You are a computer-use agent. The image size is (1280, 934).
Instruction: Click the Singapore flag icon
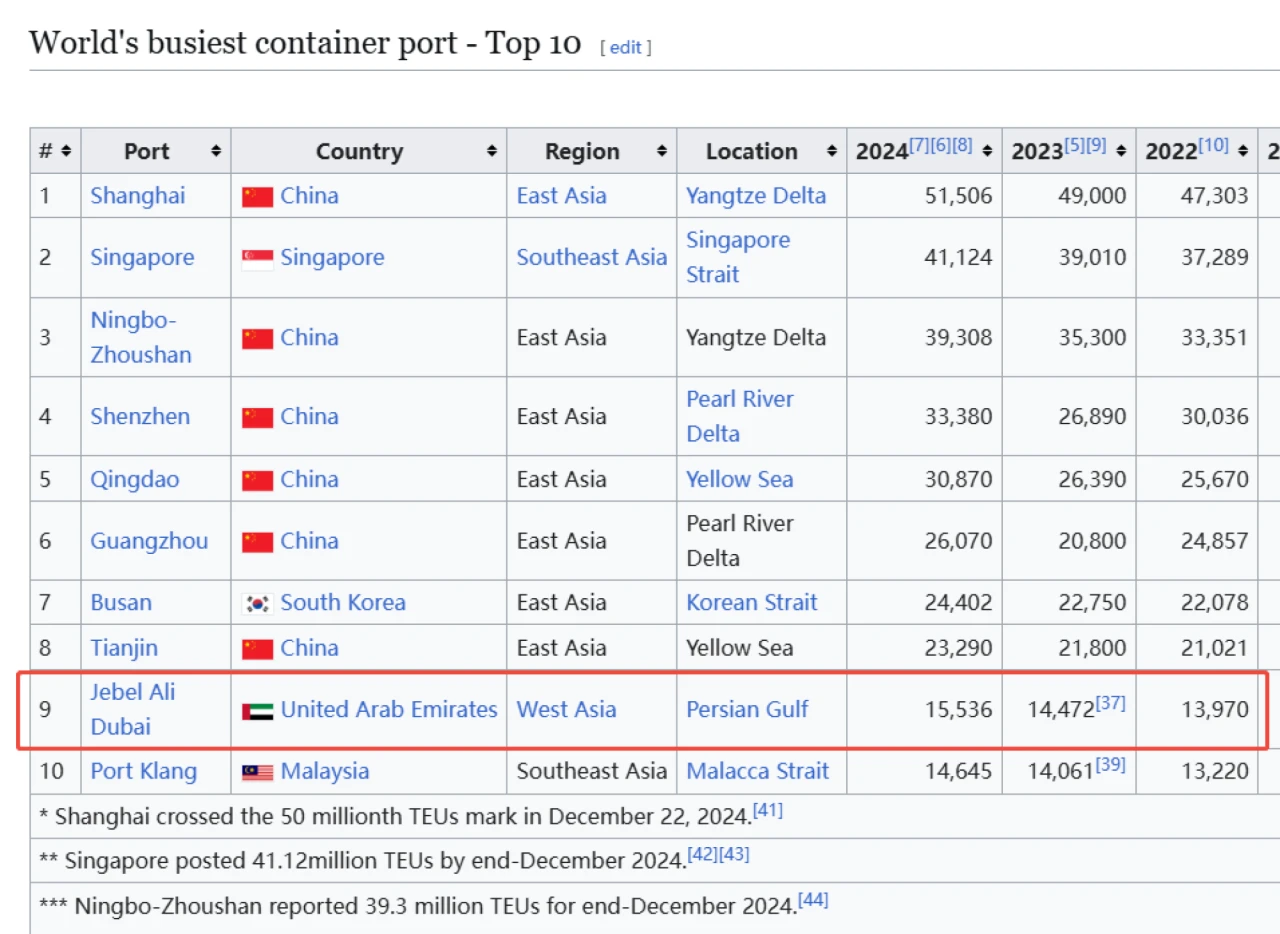tap(257, 259)
